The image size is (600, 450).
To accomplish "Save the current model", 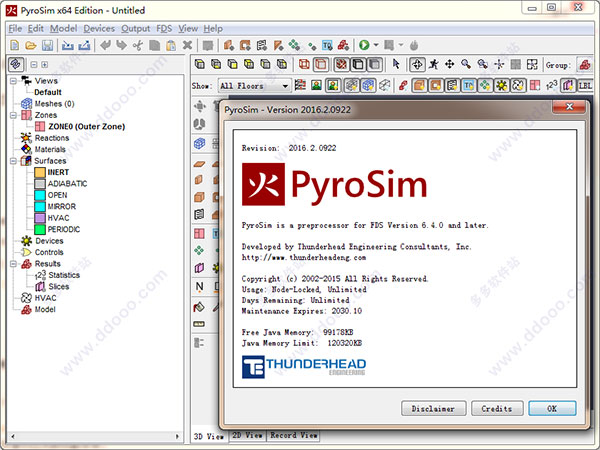I will (47, 46).
